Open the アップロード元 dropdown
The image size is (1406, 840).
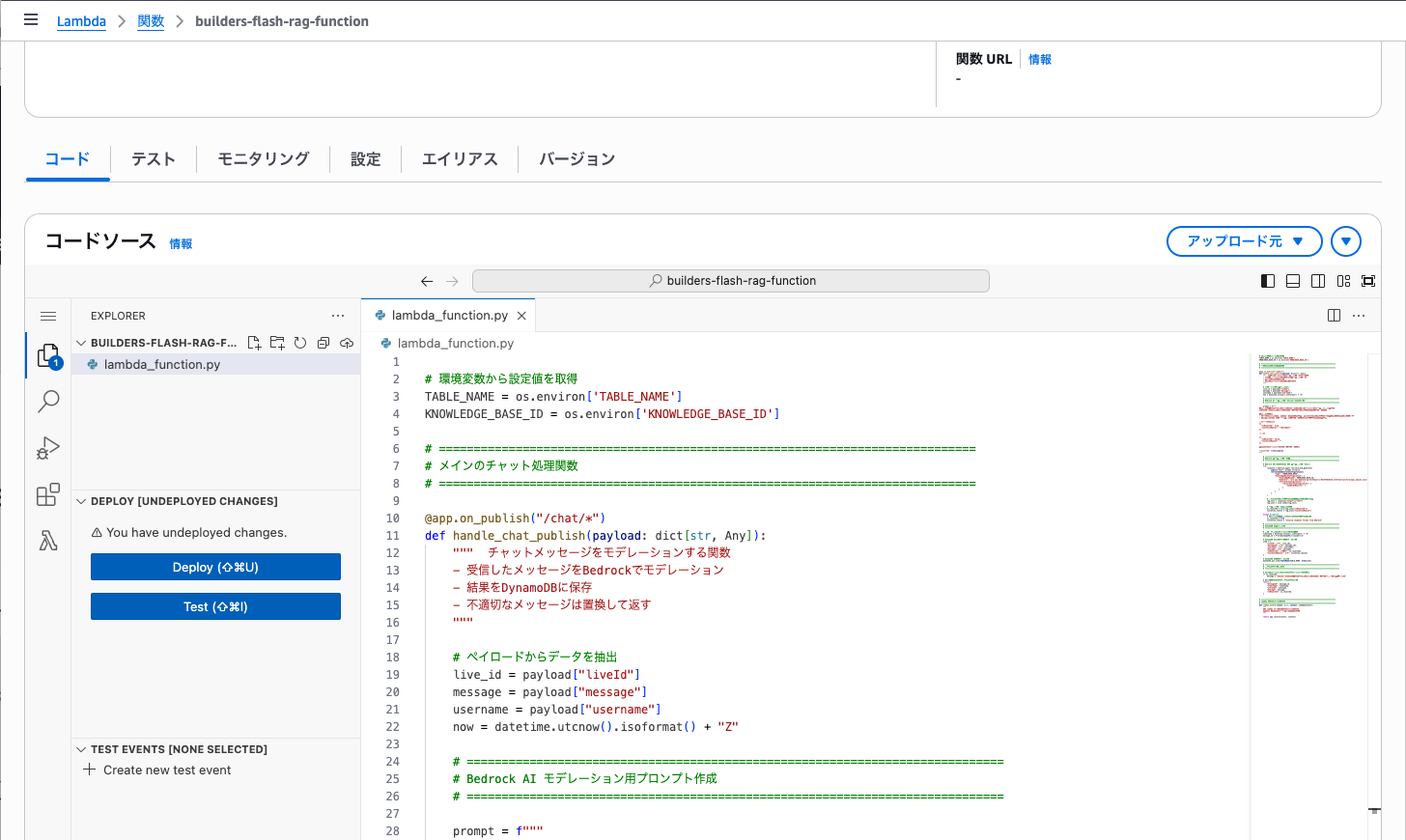tap(1244, 241)
